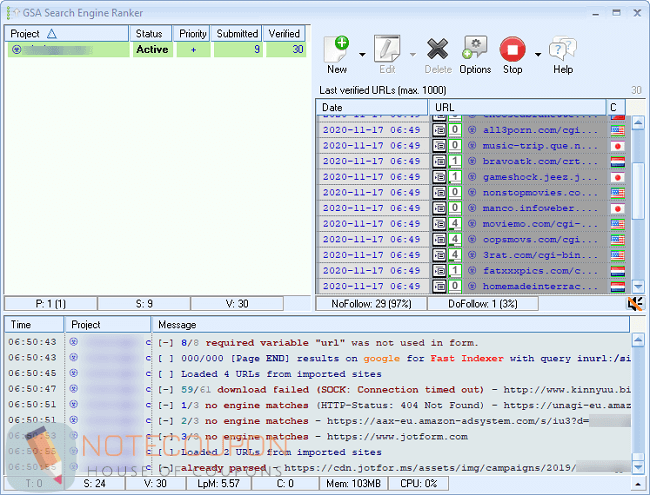Click the Japan flag in the gameshock row
The width and height of the screenshot is (650, 495).
(618, 177)
